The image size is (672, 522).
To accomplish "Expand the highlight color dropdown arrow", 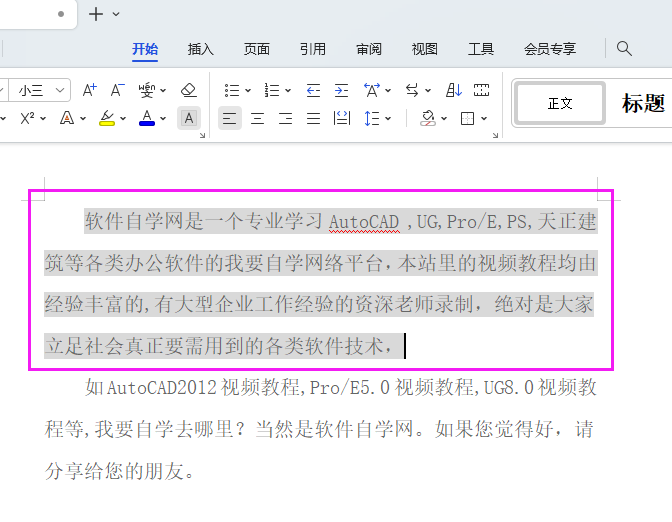I will coord(123,118).
